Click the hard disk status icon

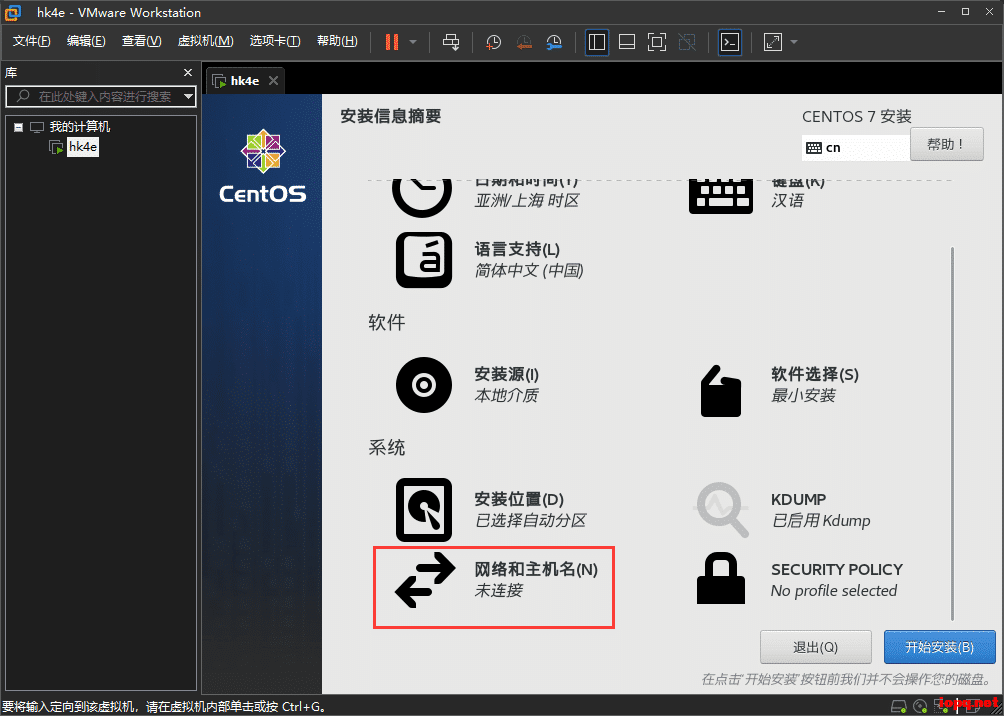point(898,706)
